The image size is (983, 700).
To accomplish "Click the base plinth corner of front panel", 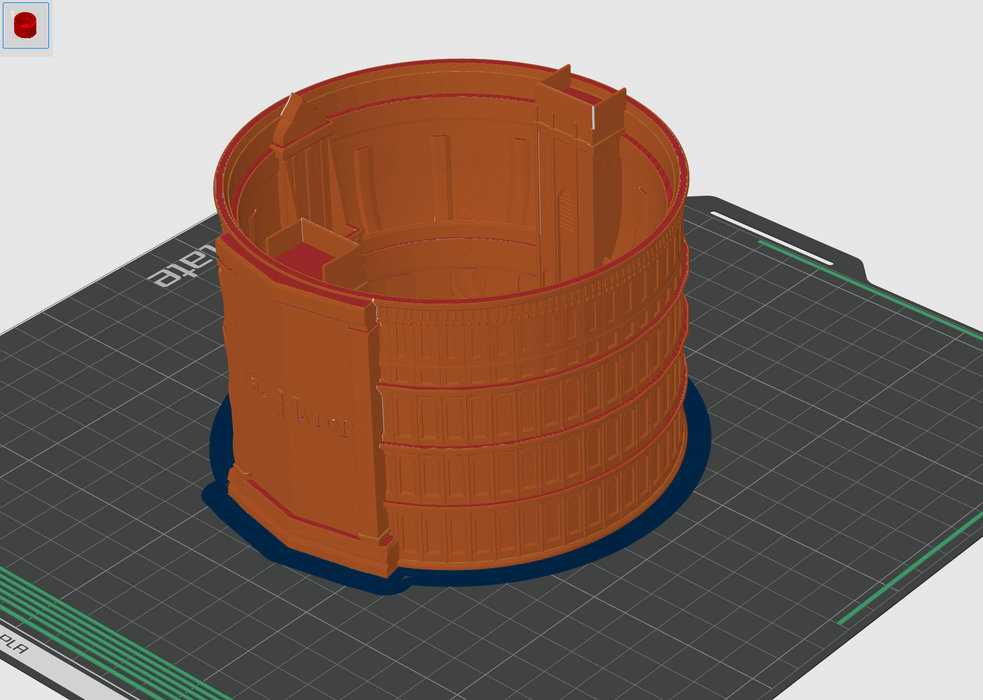I will (380, 555).
